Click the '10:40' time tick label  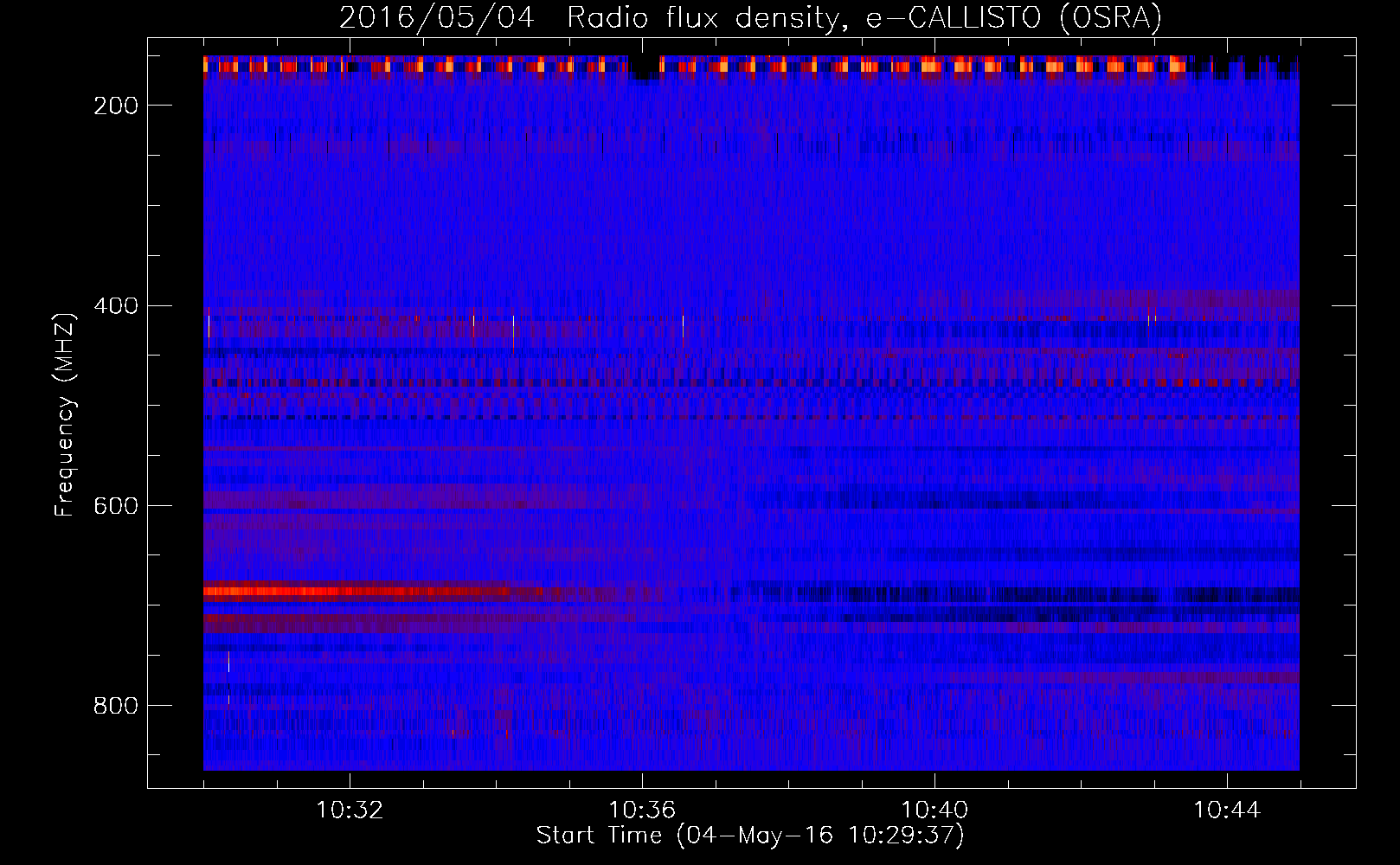[934, 811]
